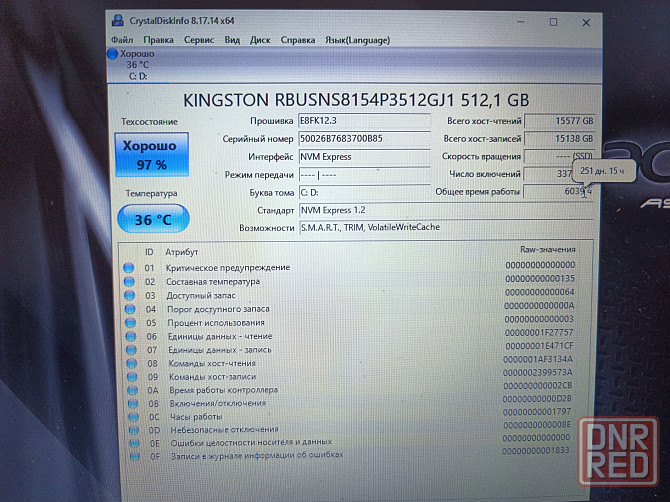Open the Язык(Language) menu
The height and width of the screenshot is (502, 670).
pyautogui.click(x=357, y=40)
